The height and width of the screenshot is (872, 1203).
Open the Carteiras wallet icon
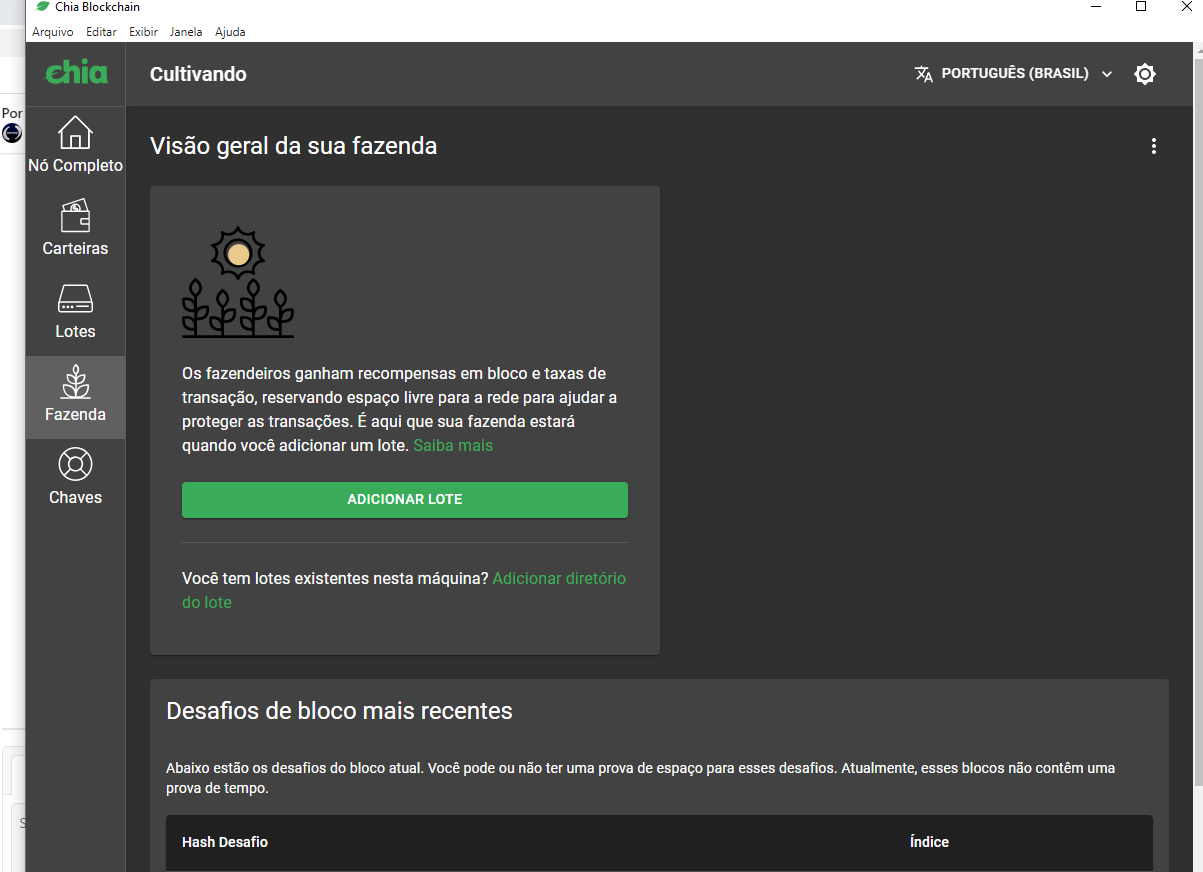pyautogui.click(x=75, y=215)
